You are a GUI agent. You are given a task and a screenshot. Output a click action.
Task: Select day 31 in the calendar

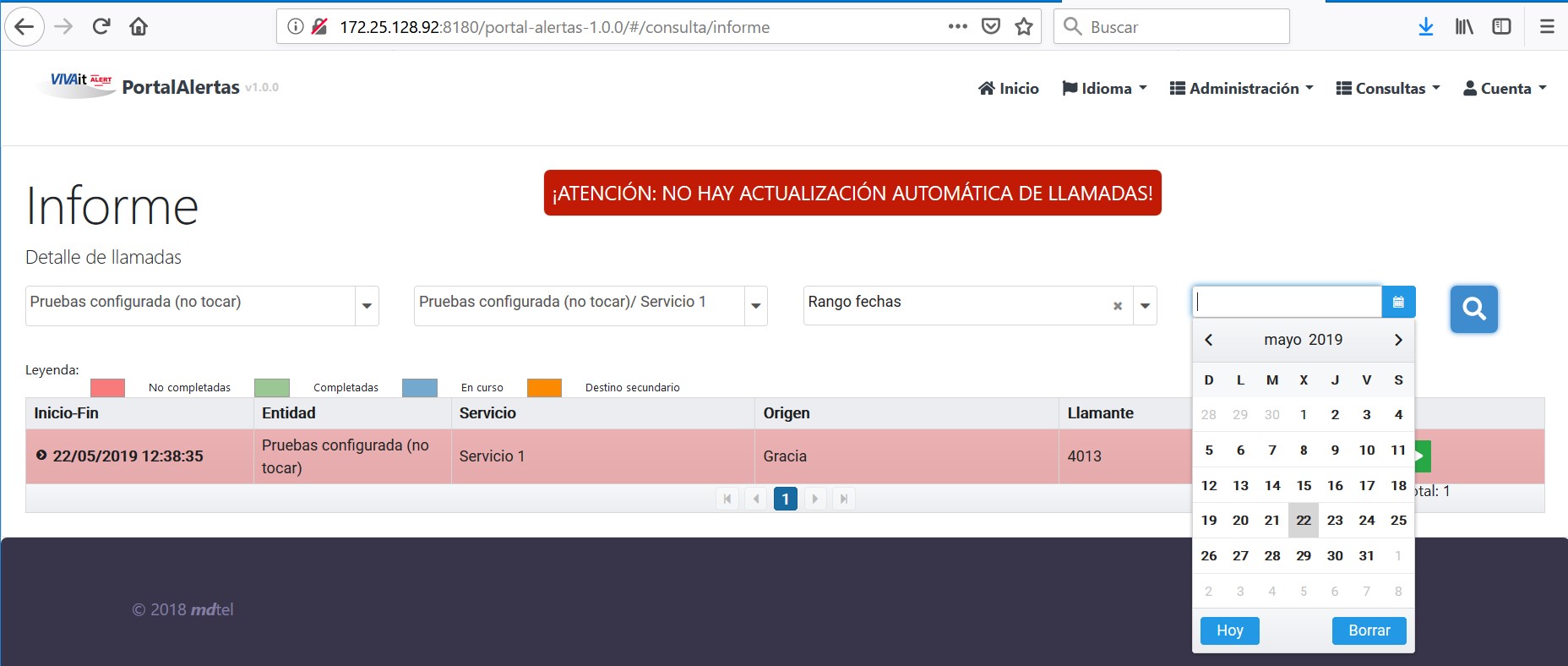1367,556
